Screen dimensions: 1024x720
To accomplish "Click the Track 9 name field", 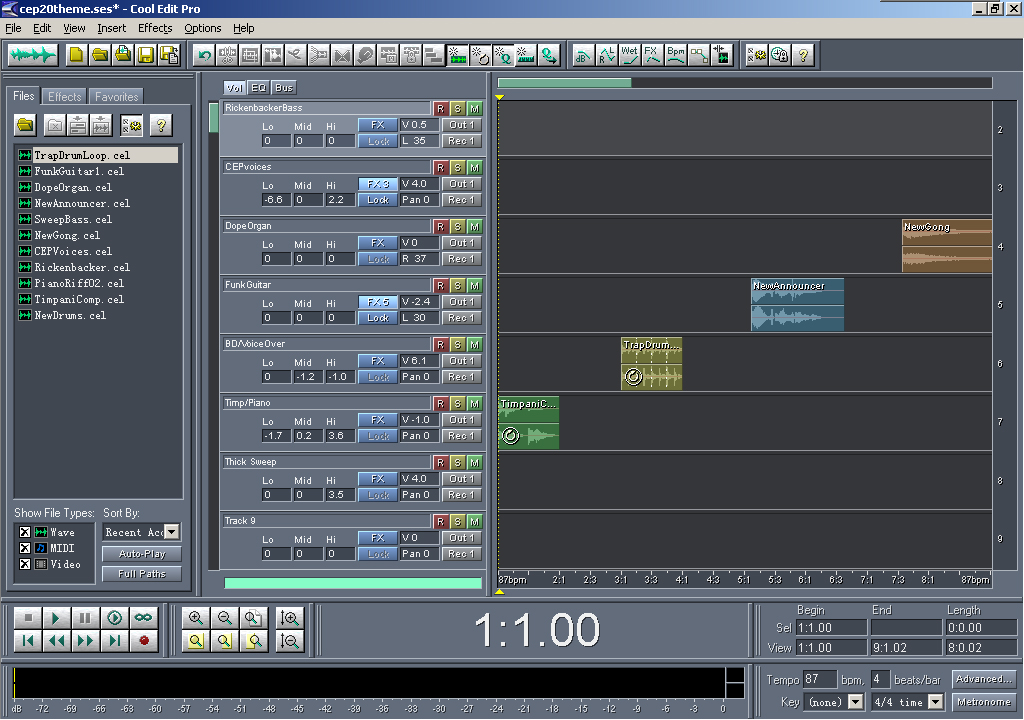I will (x=327, y=521).
